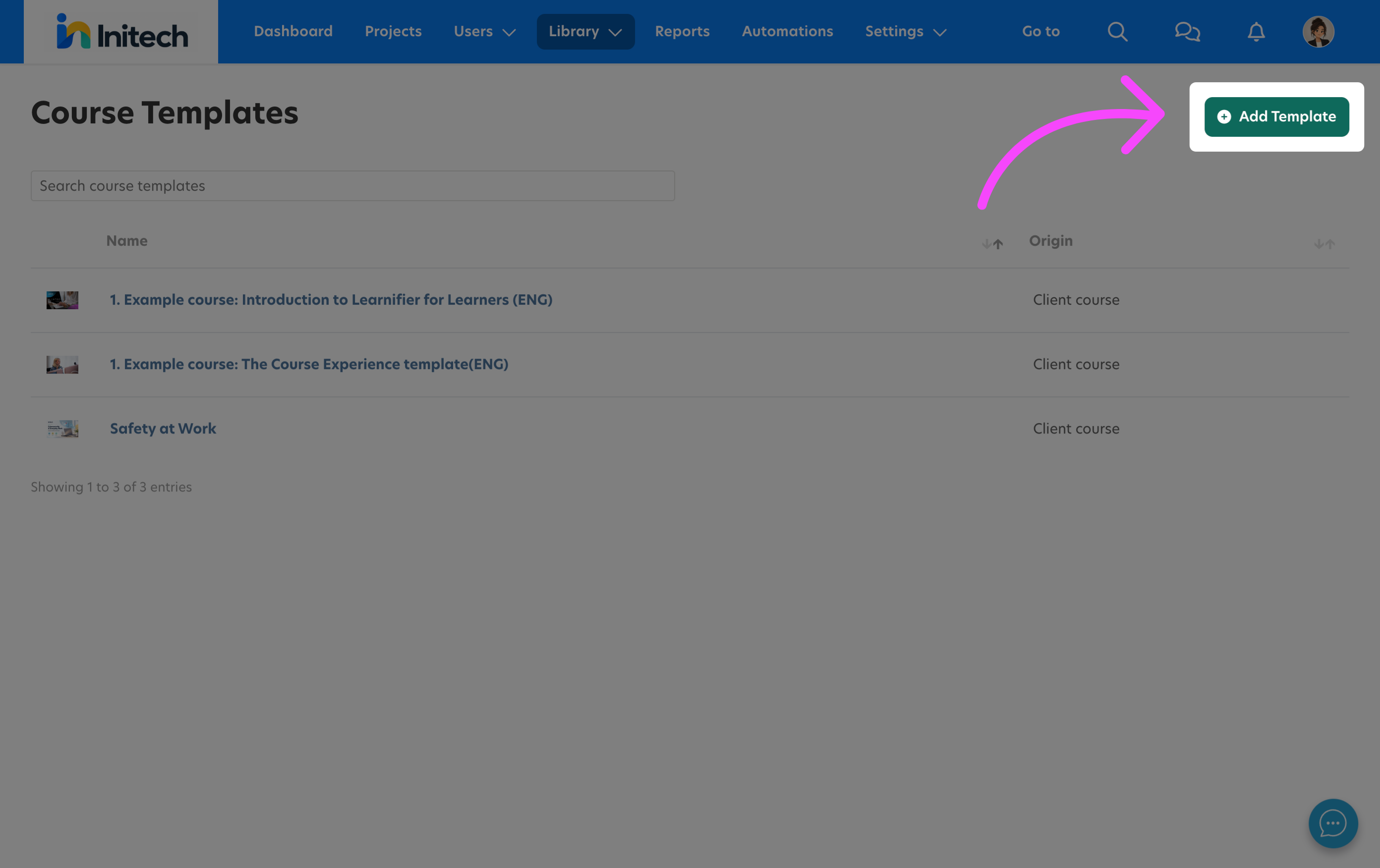
Task: Open the search magnifier icon
Action: [1117, 32]
